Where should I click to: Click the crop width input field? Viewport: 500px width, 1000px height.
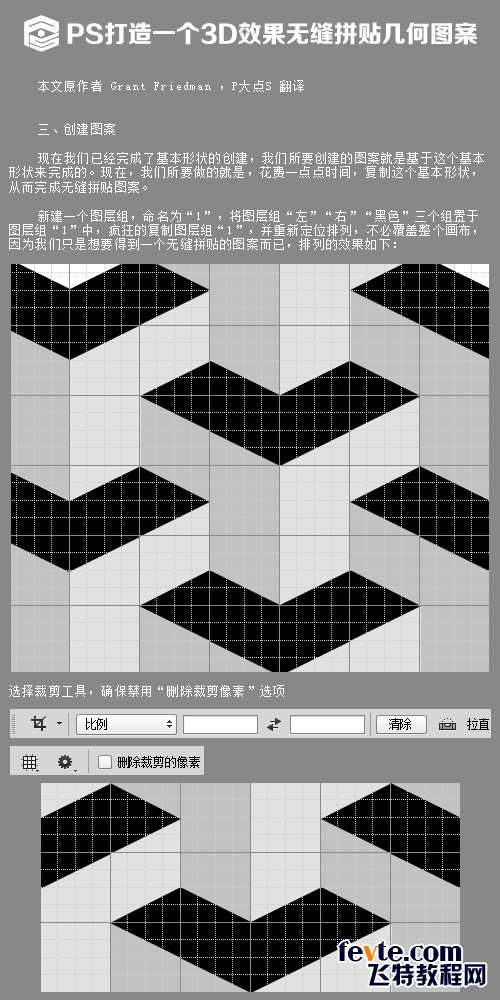point(221,724)
